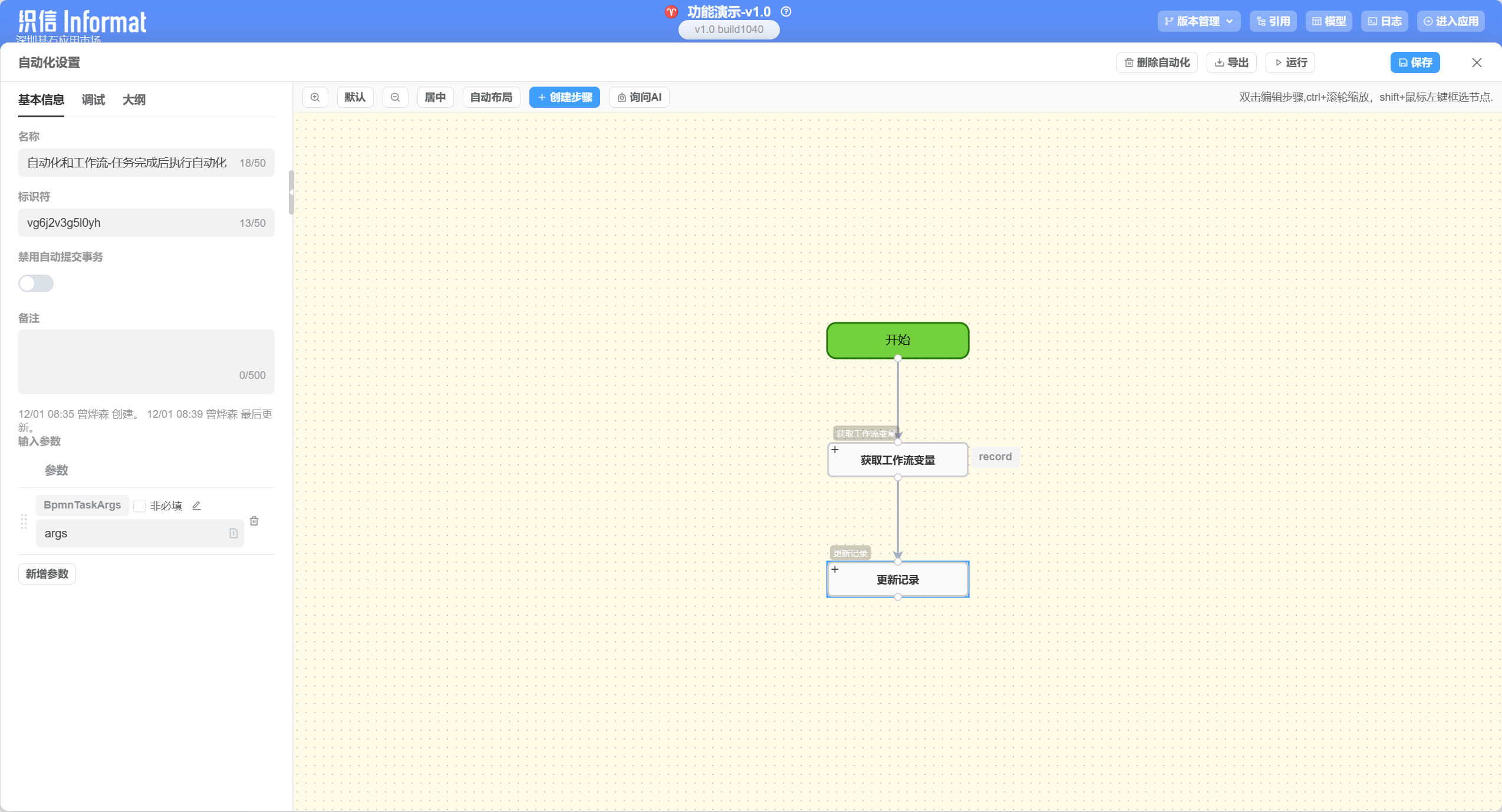Toggle the 禁用自动提交事务 switch
The width and height of the screenshot is (1502, 812).
36,283
